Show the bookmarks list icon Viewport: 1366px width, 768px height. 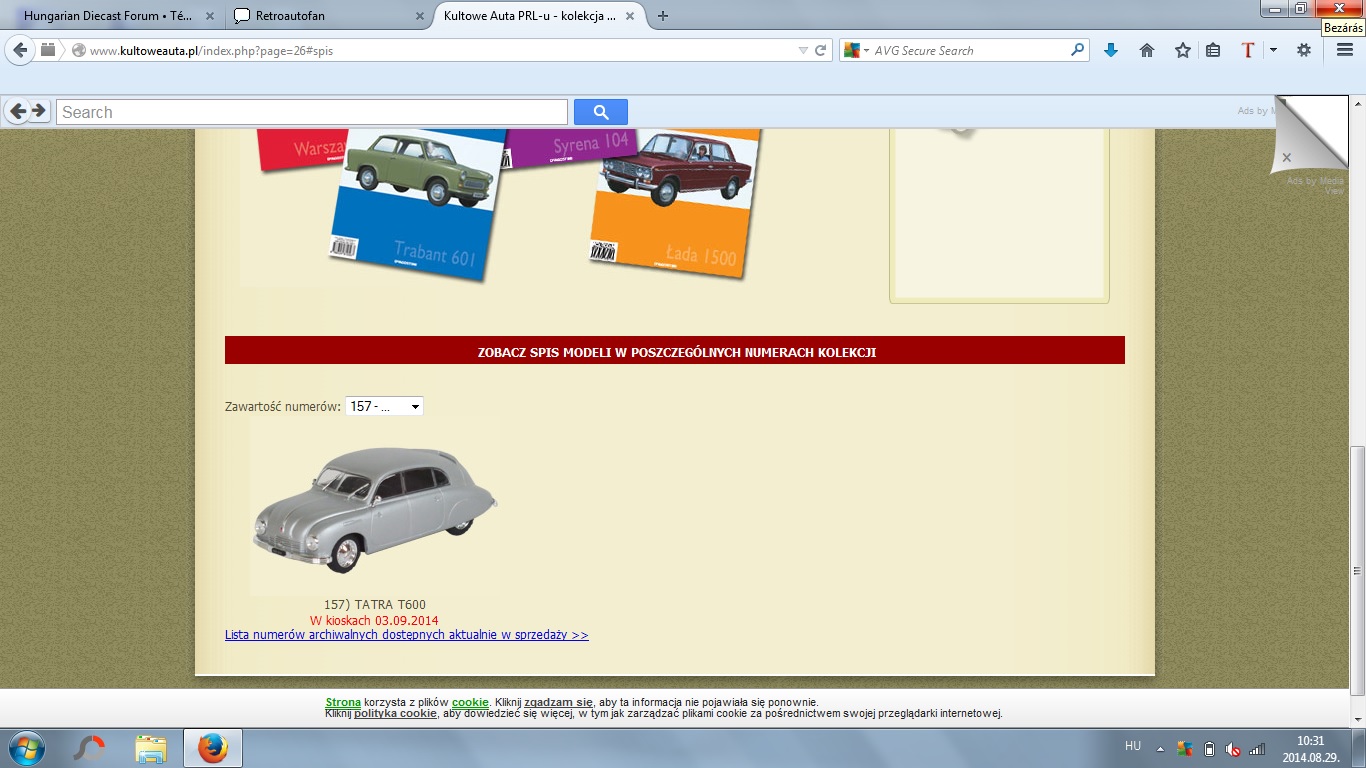[1213, 50]
